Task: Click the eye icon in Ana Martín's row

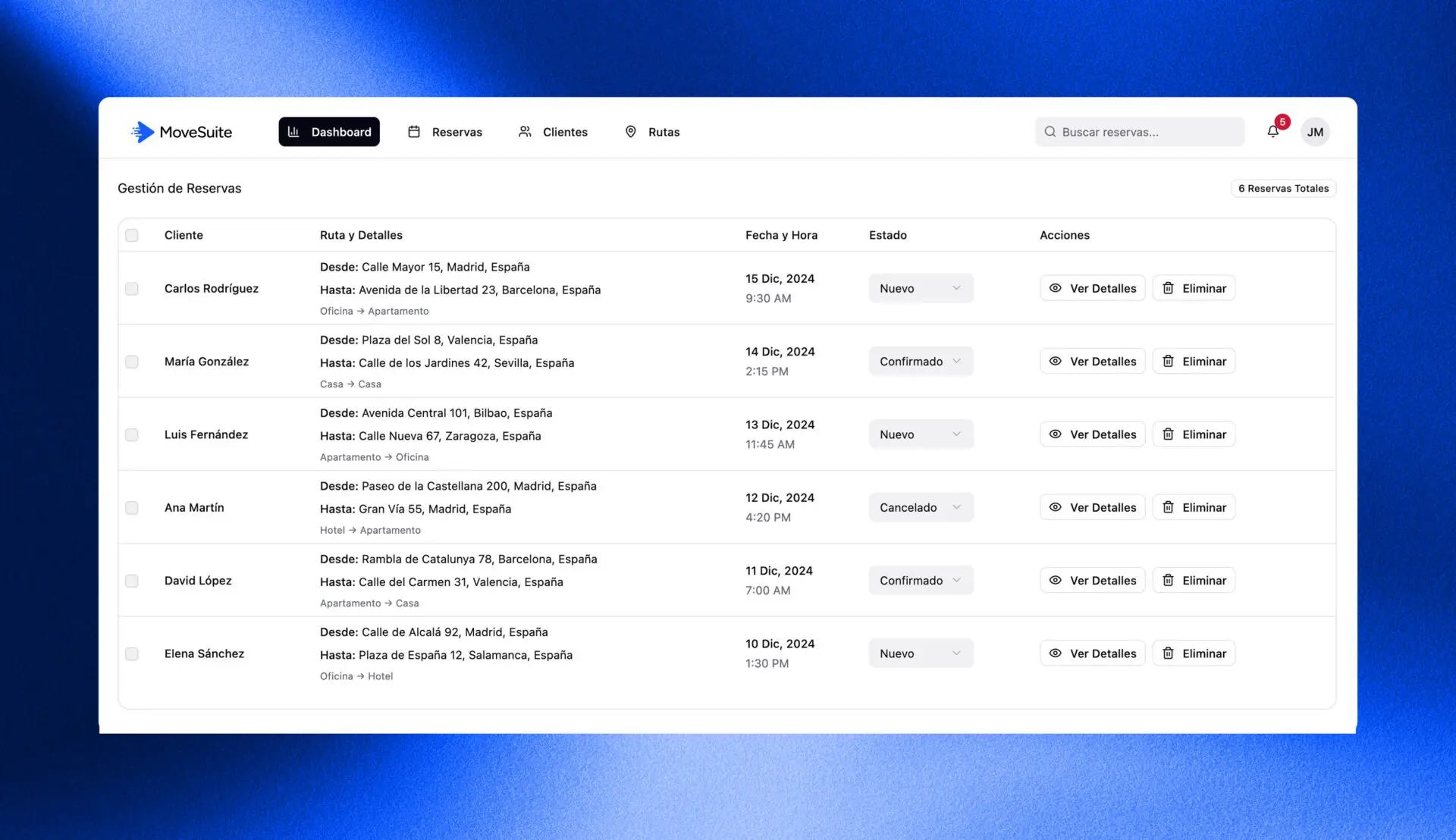Action: point(1055,507)
